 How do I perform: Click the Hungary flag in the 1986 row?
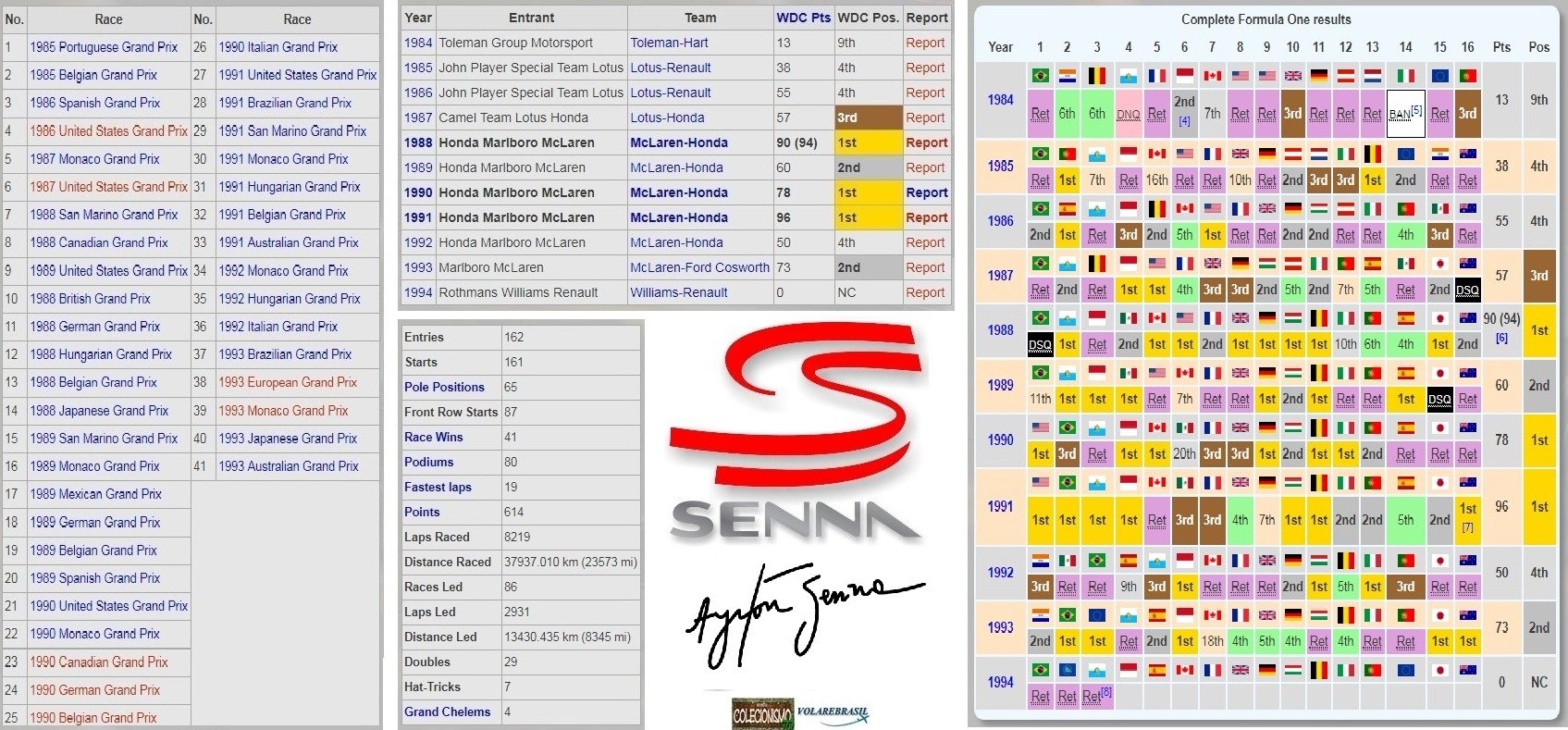(x=1319, y=209)
